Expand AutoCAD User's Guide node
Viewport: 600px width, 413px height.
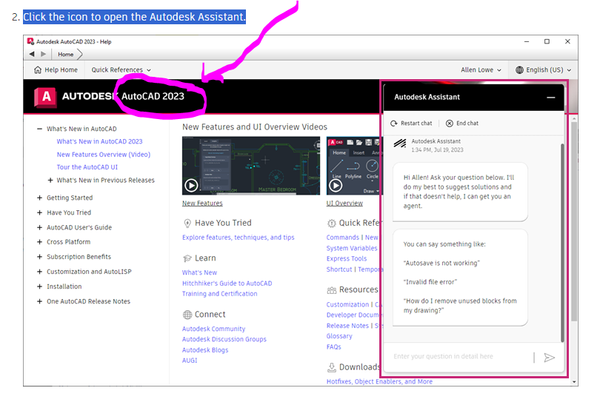(x=39, y=227)
